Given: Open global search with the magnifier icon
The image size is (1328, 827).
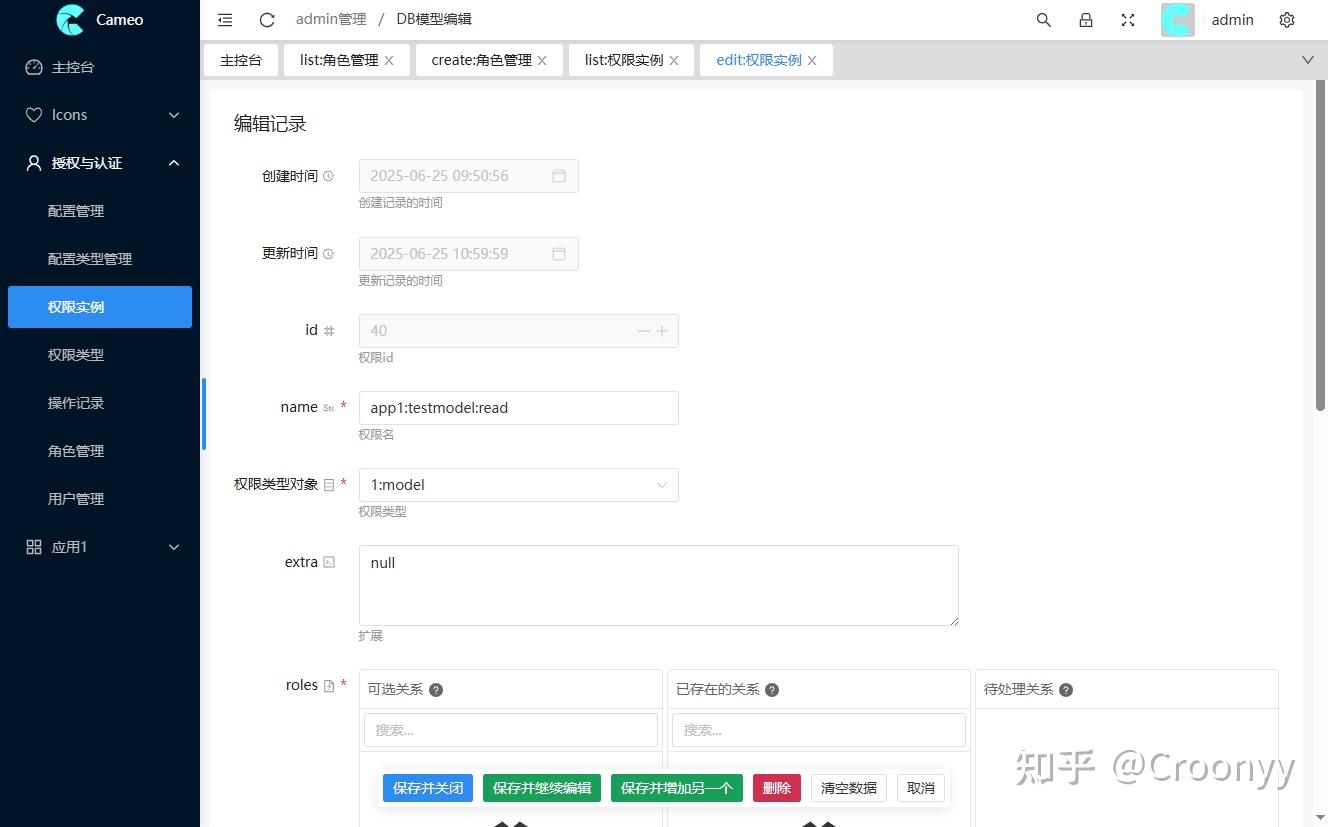Looking at the screenshot, I should tap(1043, 19).
